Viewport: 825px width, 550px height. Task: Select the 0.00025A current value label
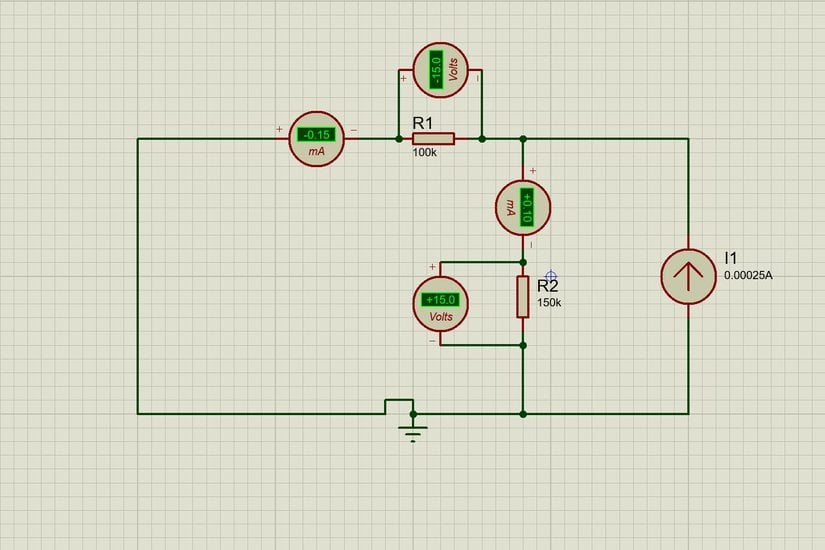(748, 275)
